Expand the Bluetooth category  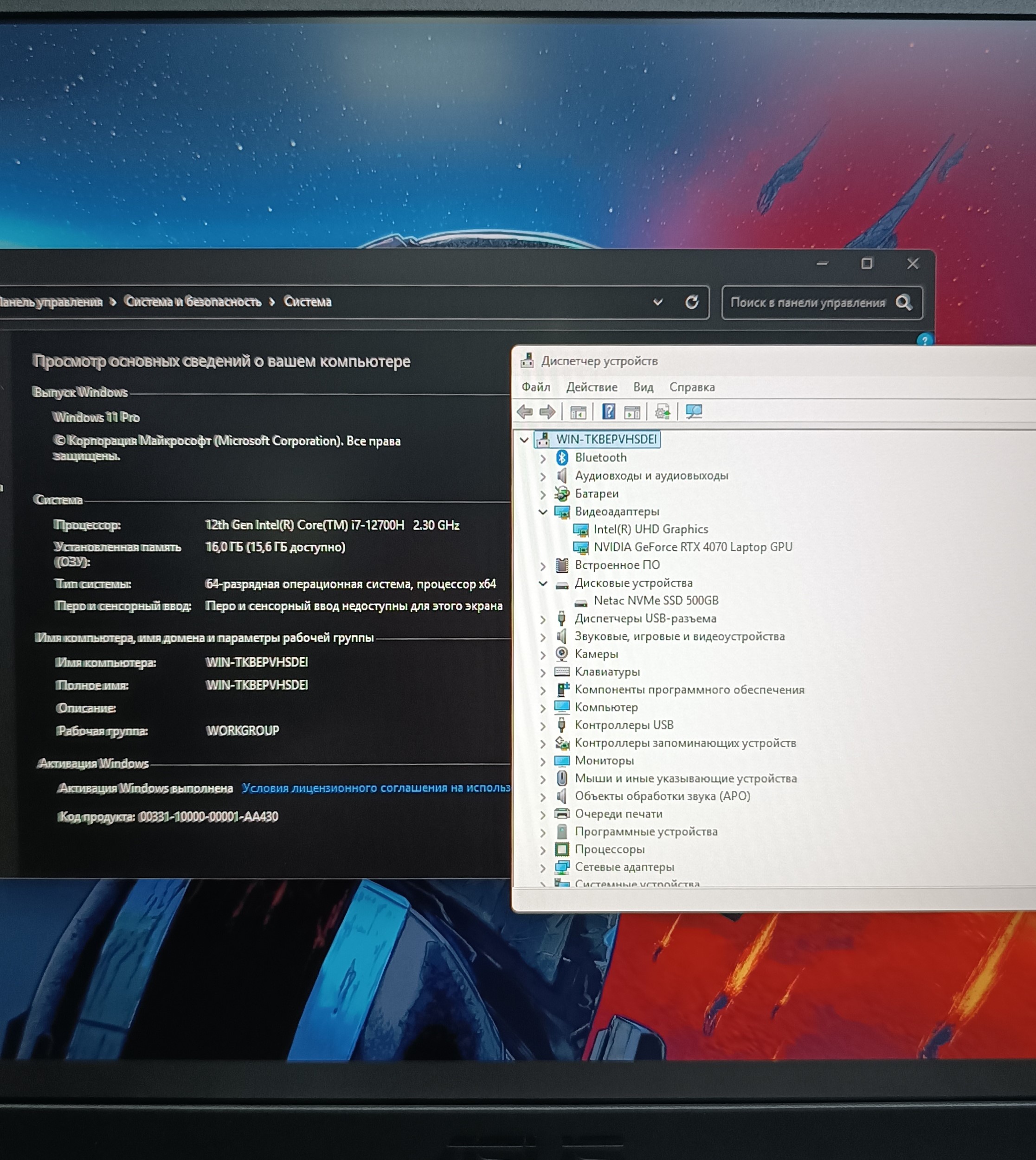[x=542, y=458]
